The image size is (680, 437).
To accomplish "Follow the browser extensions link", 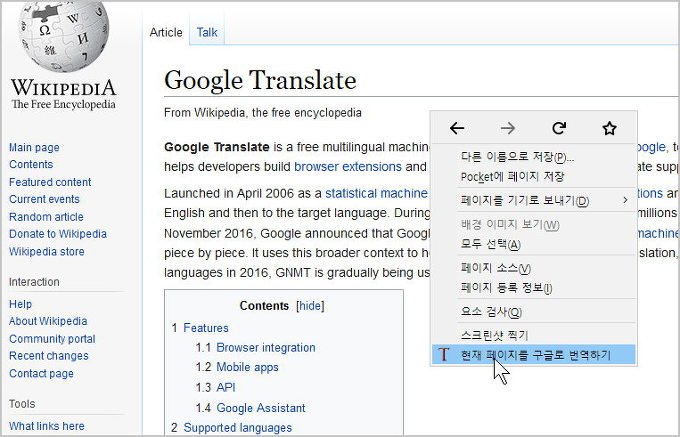I will click(348, 167).
